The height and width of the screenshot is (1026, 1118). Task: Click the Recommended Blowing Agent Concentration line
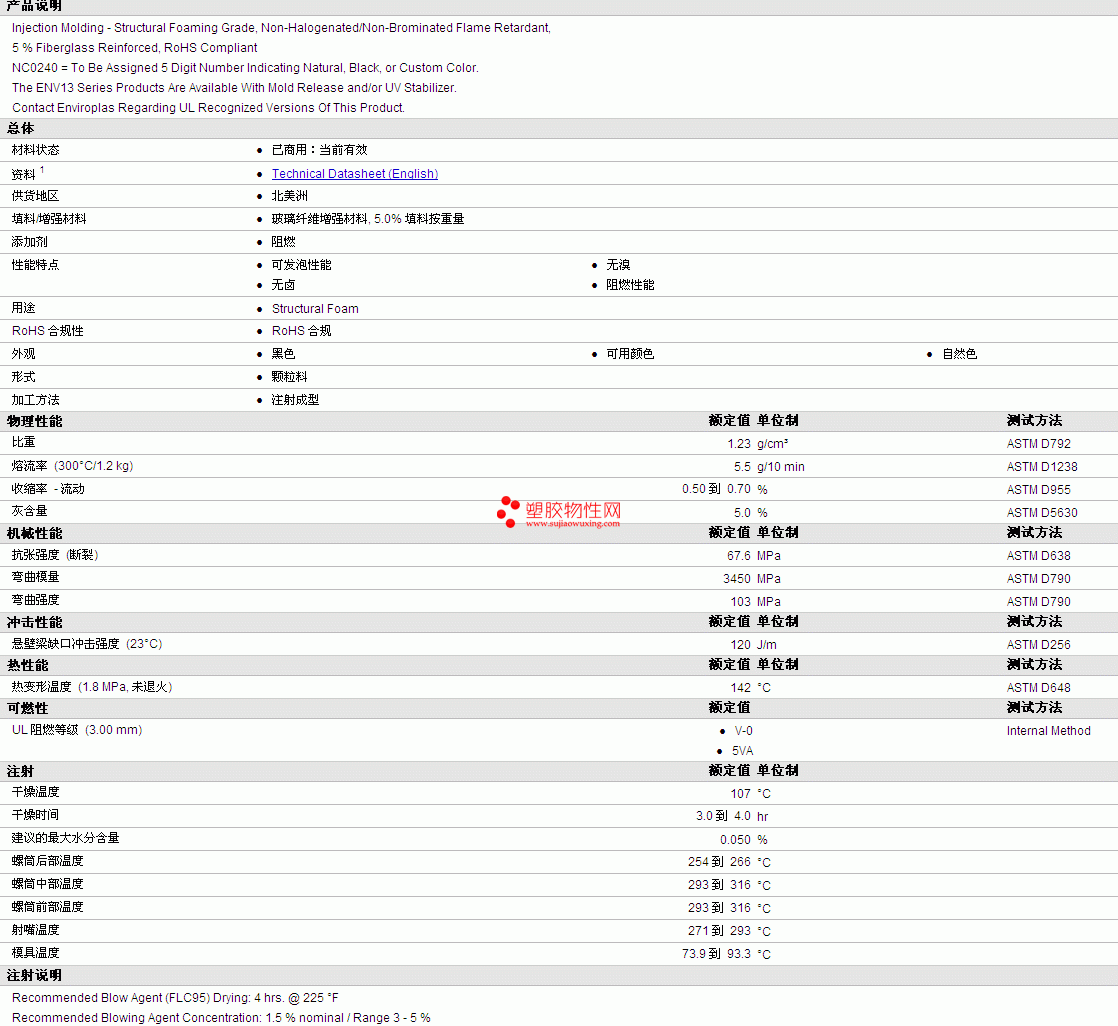click(221, 1017)
